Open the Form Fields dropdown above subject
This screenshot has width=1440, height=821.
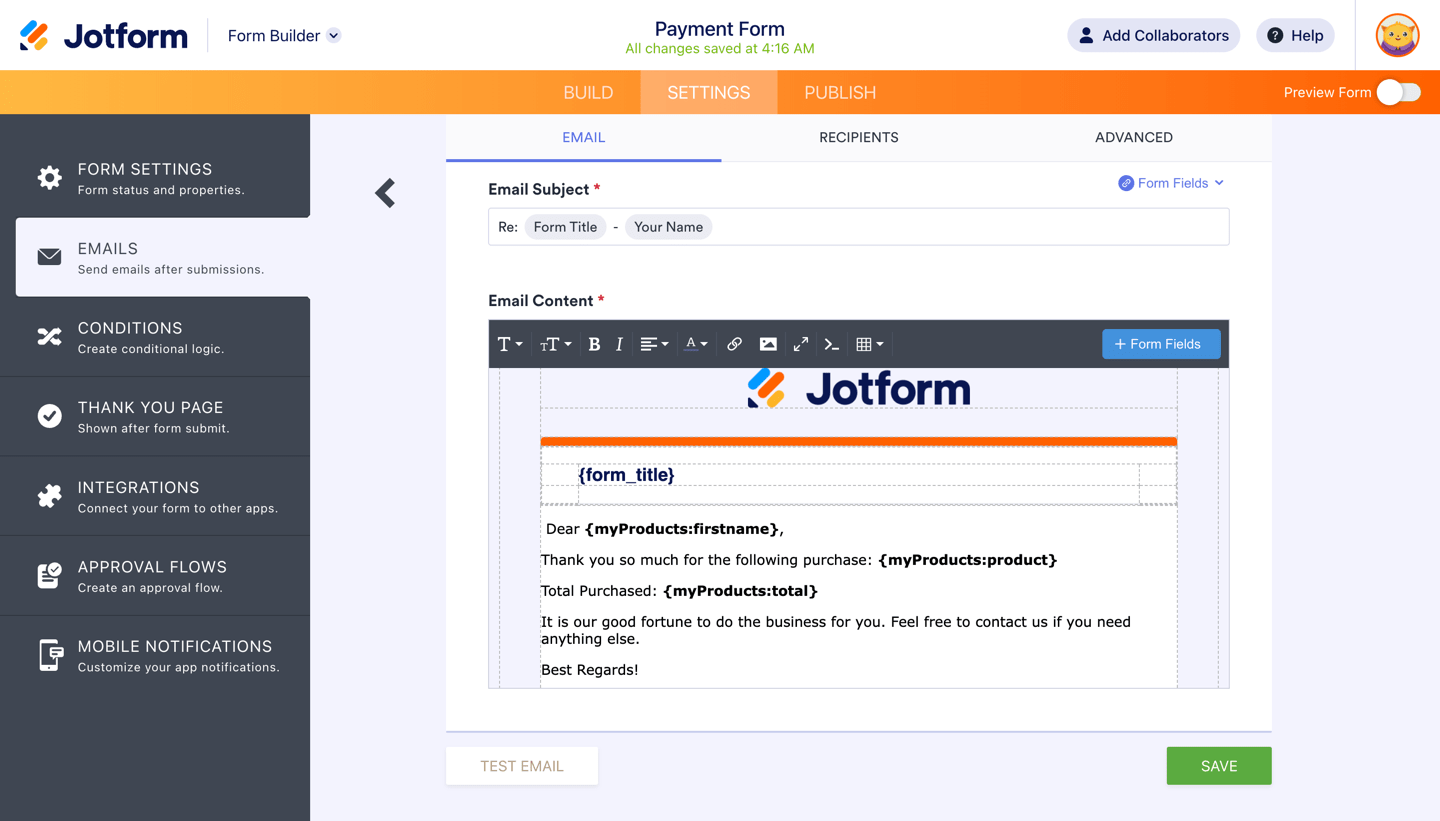pos(1171,183)
